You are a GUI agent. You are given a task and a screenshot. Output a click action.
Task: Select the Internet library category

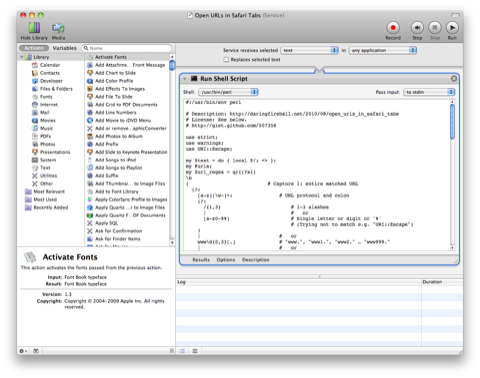point(49,105)
